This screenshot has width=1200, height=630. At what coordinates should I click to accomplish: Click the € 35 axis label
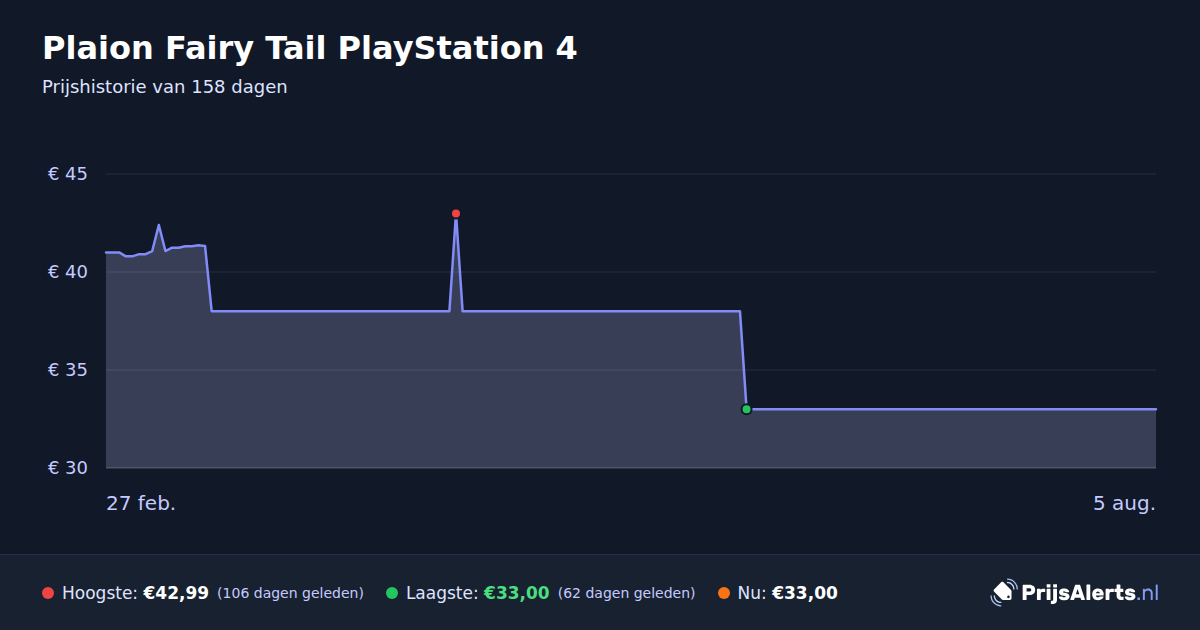(68, 370)
